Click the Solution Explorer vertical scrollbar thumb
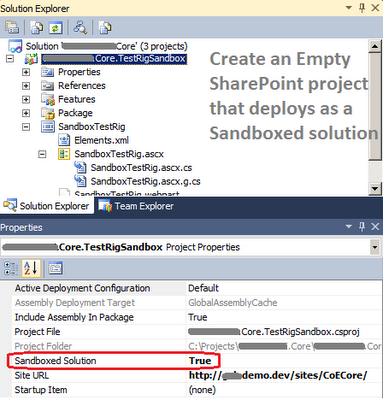 (x=375, y=107)
